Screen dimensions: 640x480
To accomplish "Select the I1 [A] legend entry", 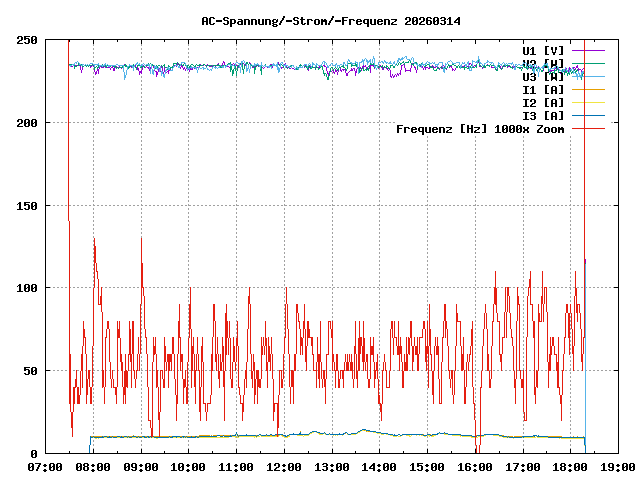I will [543, 89].
